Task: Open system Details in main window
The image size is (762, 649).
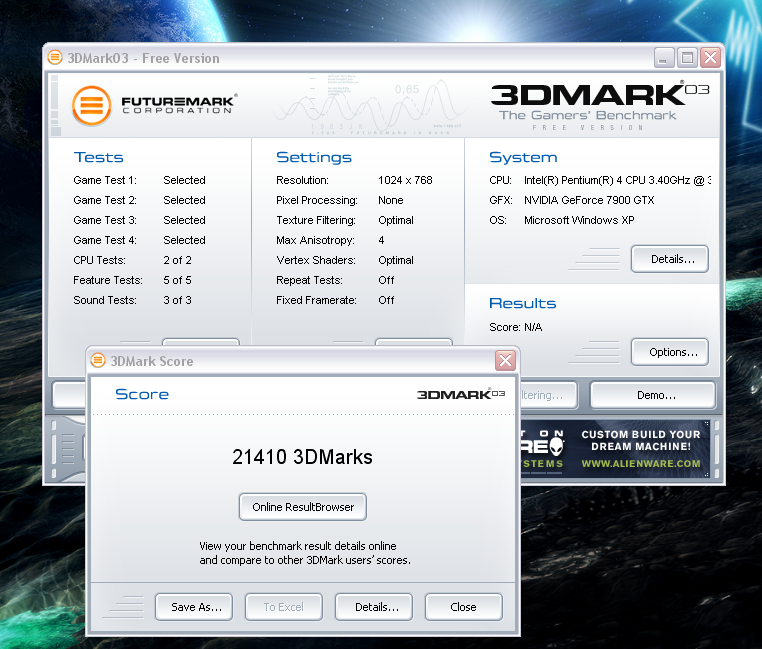Action: click(x=670, y=259)
